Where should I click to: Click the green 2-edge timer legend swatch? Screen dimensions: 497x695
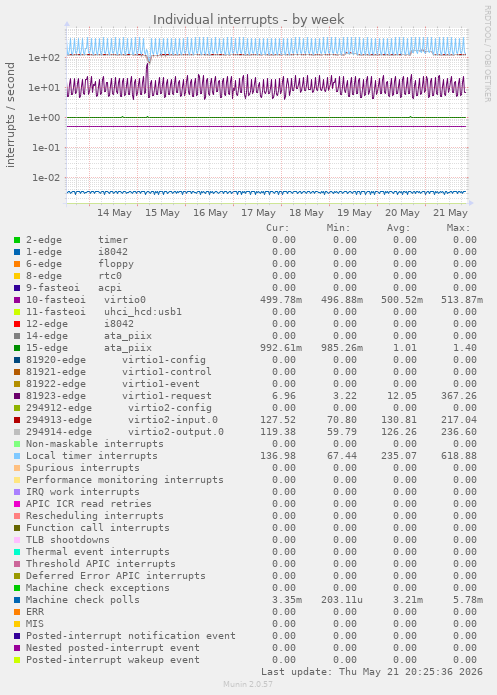(17, 240)
